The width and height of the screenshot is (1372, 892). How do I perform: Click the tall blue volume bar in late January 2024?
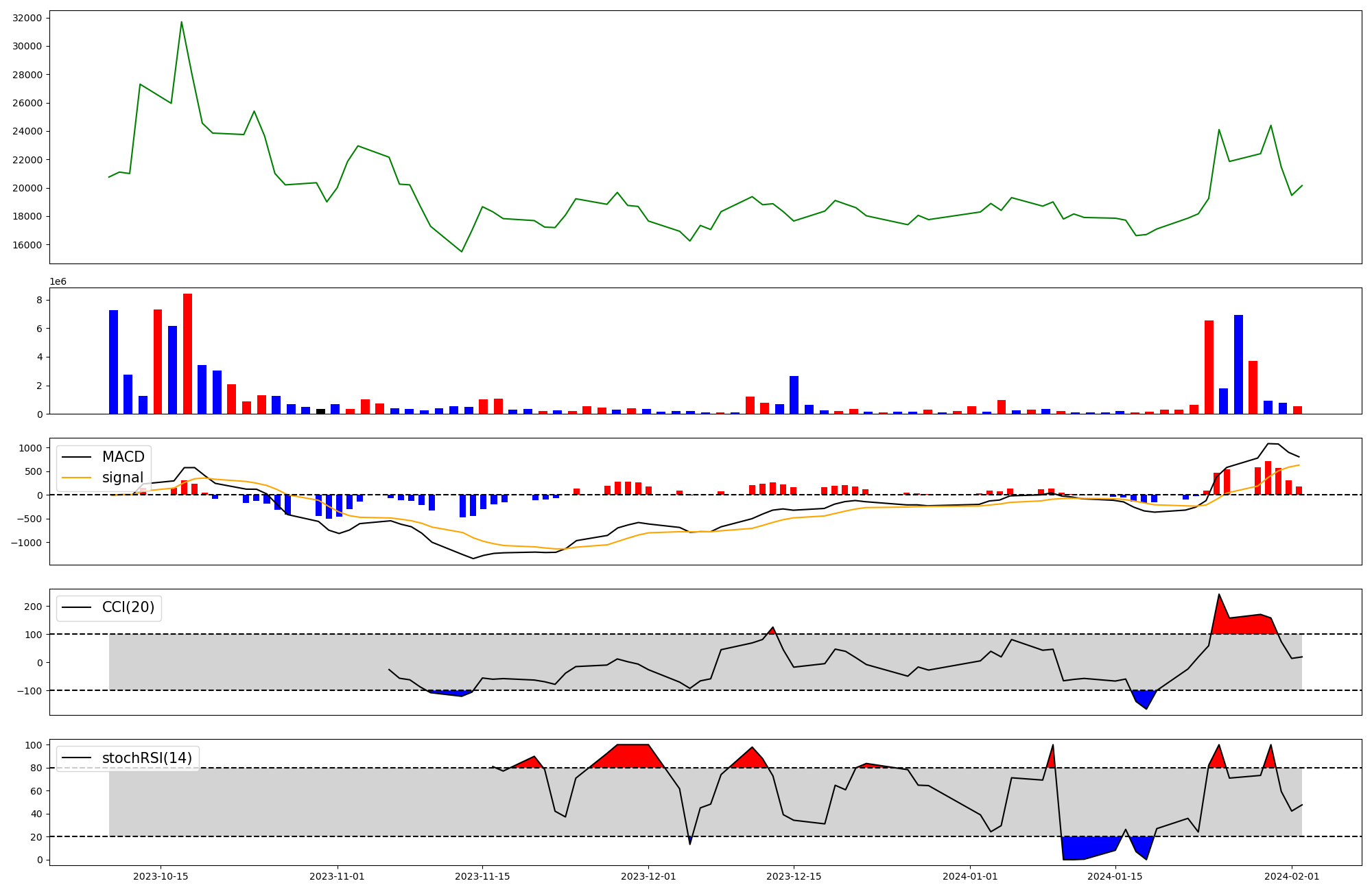[1238, 364]
